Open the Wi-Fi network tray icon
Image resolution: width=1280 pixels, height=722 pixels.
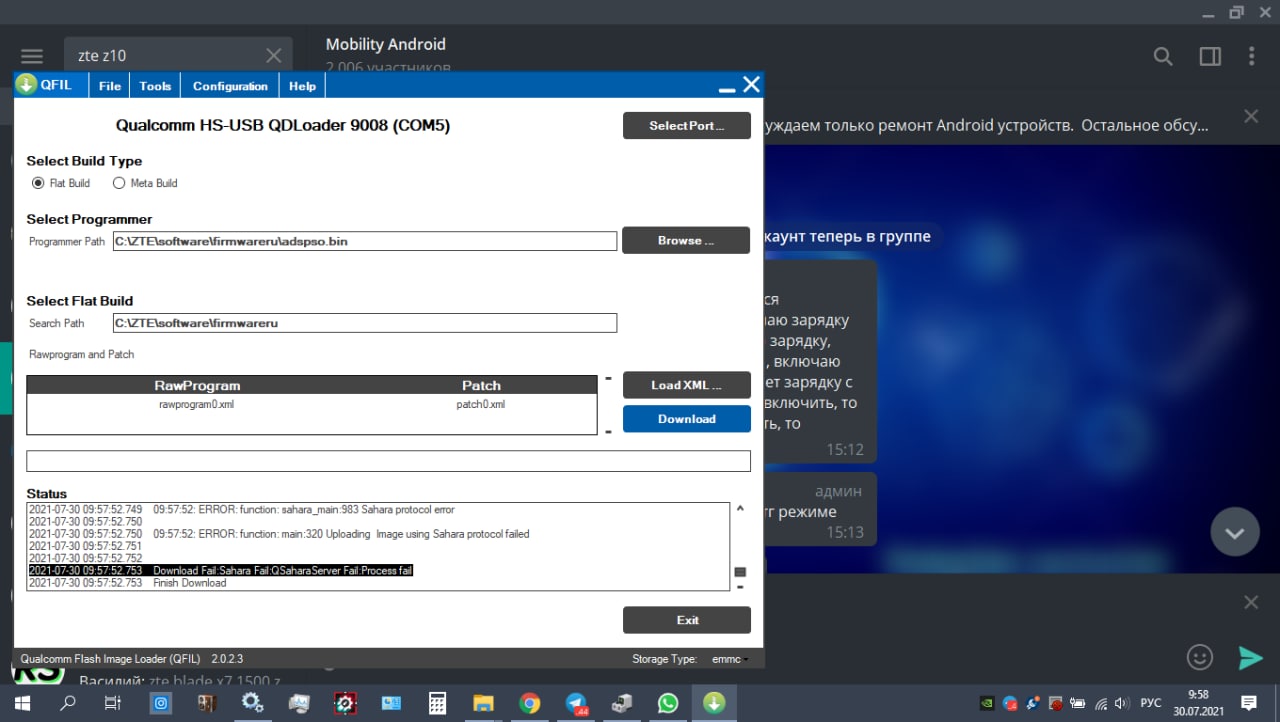pyautogui.click(x=1100, y=703)
